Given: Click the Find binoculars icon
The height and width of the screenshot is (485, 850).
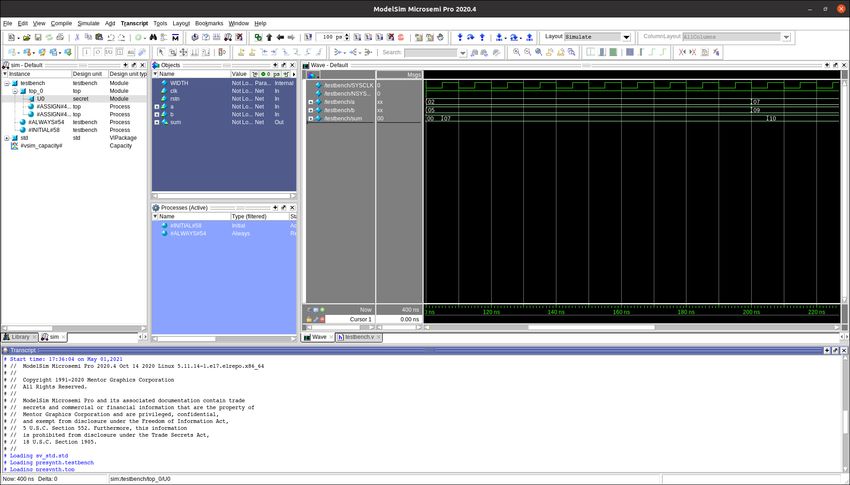Looking at the screenshot, I should pos(153,37).
